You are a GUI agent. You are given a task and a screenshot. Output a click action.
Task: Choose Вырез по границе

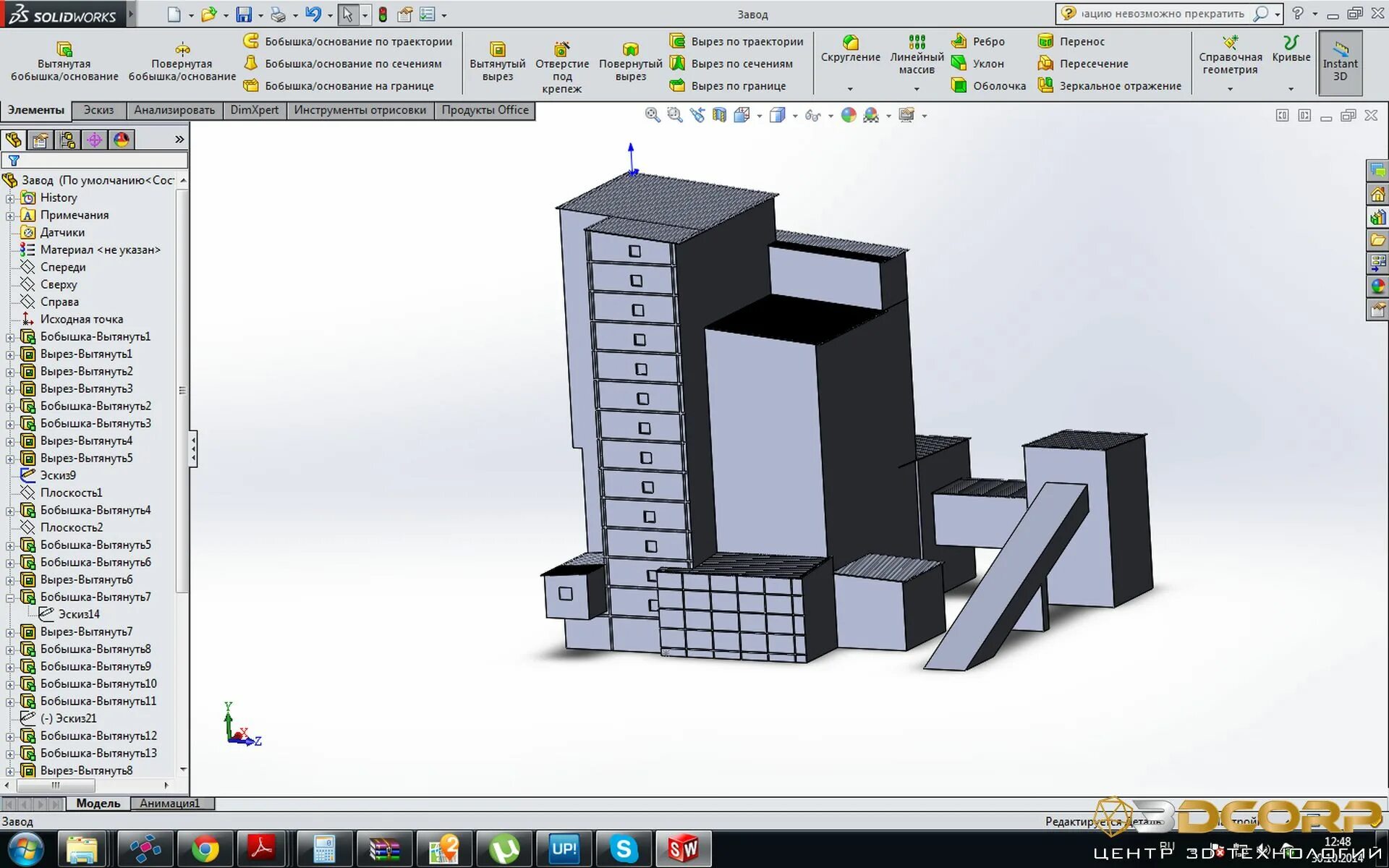click(x=728, y=85)
